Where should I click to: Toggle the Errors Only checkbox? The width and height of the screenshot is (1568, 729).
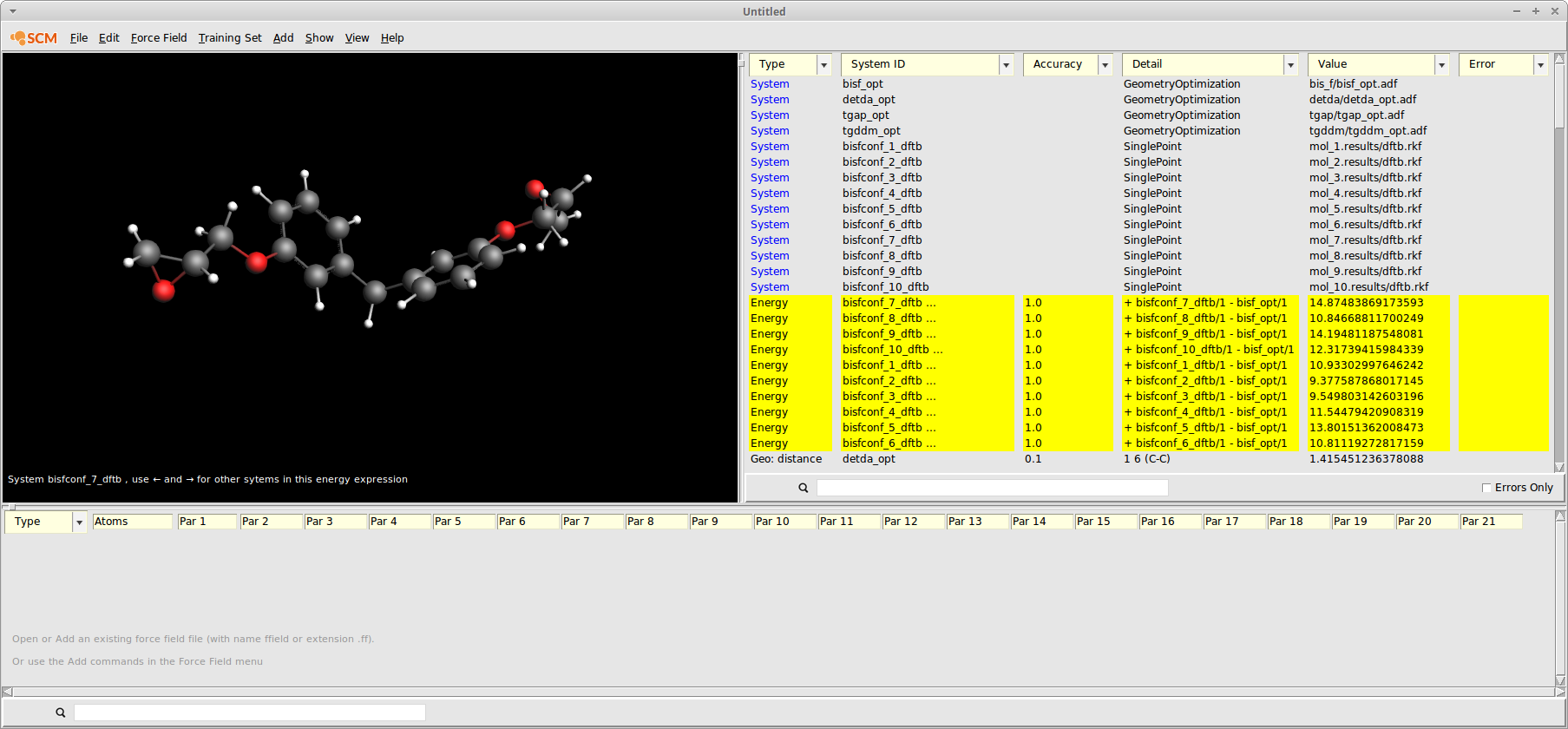pyautogui.click(x=1486, y=488)
